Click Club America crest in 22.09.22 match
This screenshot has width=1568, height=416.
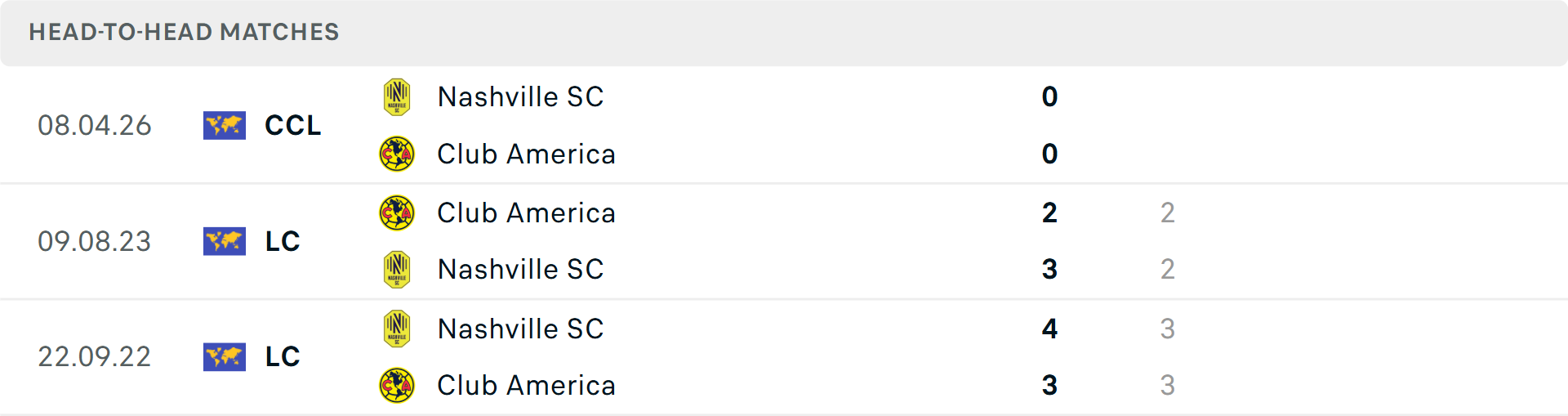click(397, 385)
